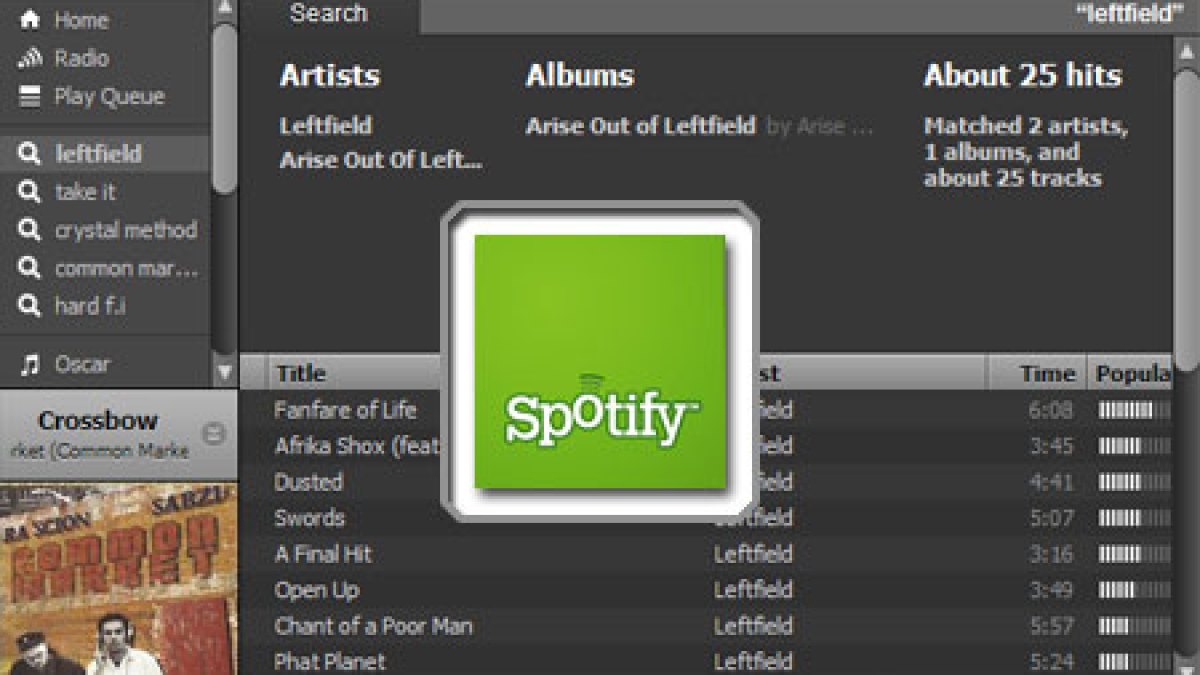Select the Play Queue list icon

click(31, 96)
